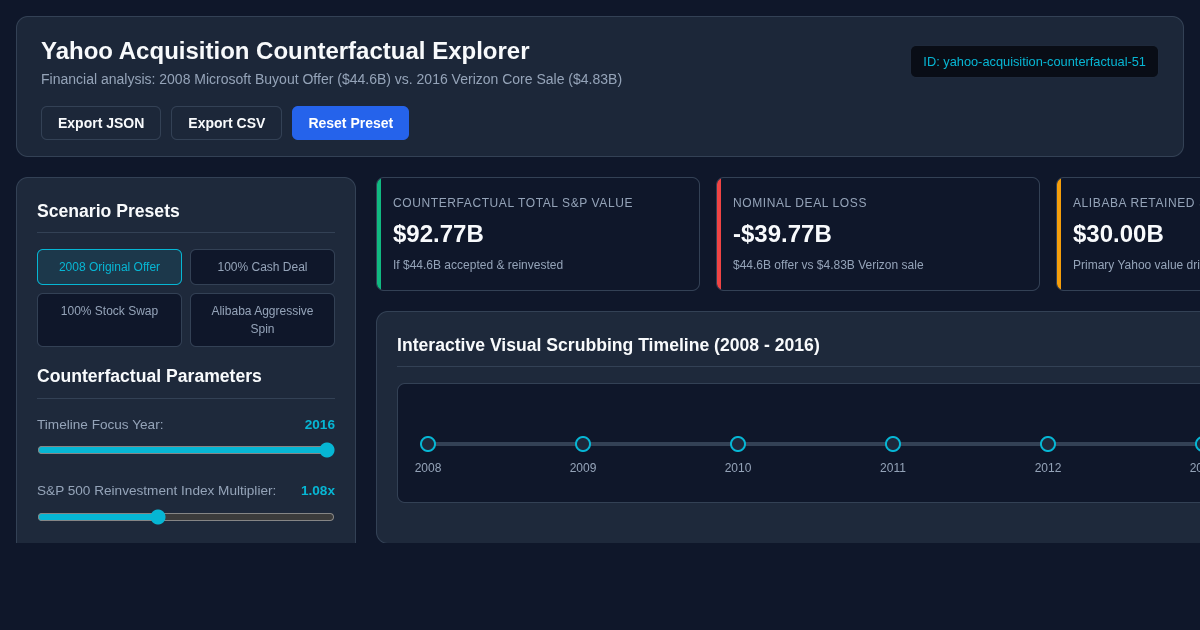This screenshot has height=630, width=1200.
Task: Click the NOMINAL DEAL LOSS label
Action: coord(800,203)
